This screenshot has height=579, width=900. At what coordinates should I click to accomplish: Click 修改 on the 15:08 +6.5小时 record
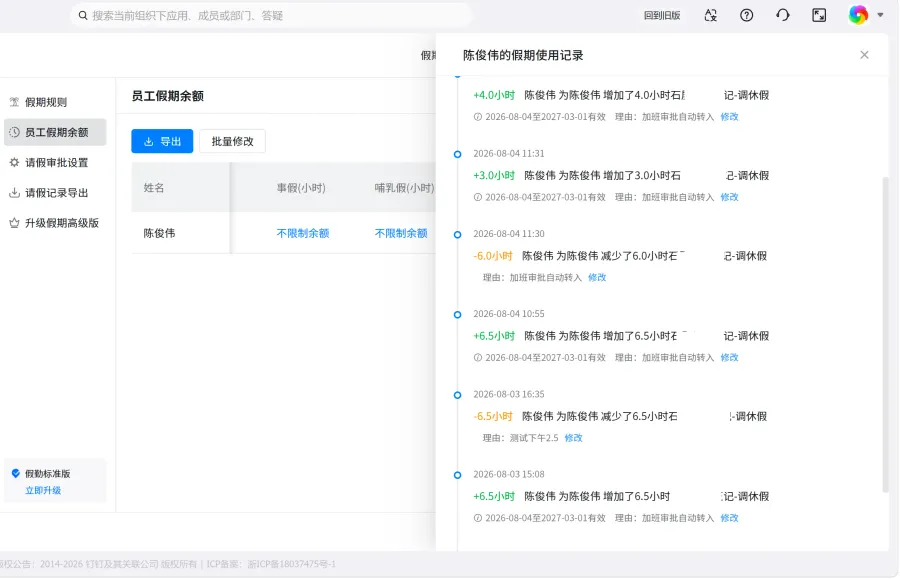coord(730,518)
